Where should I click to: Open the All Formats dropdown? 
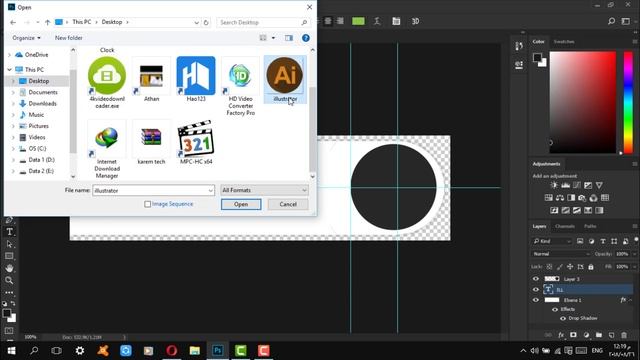(264, 190)
